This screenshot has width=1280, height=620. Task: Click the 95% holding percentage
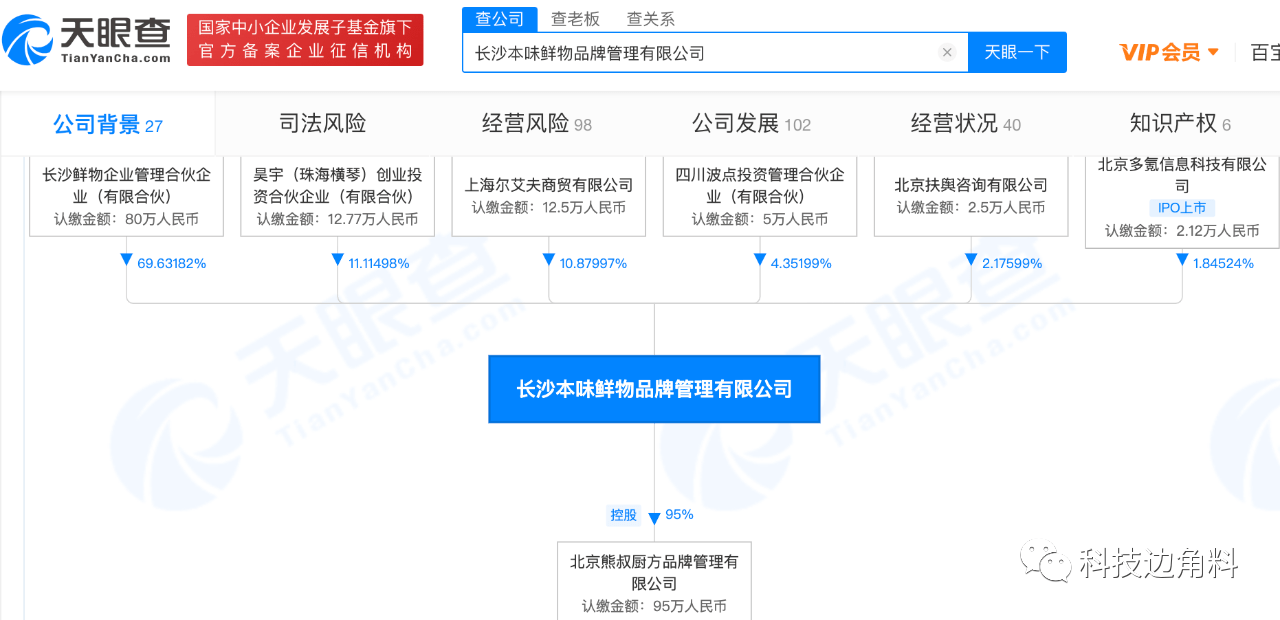(679, 515)
